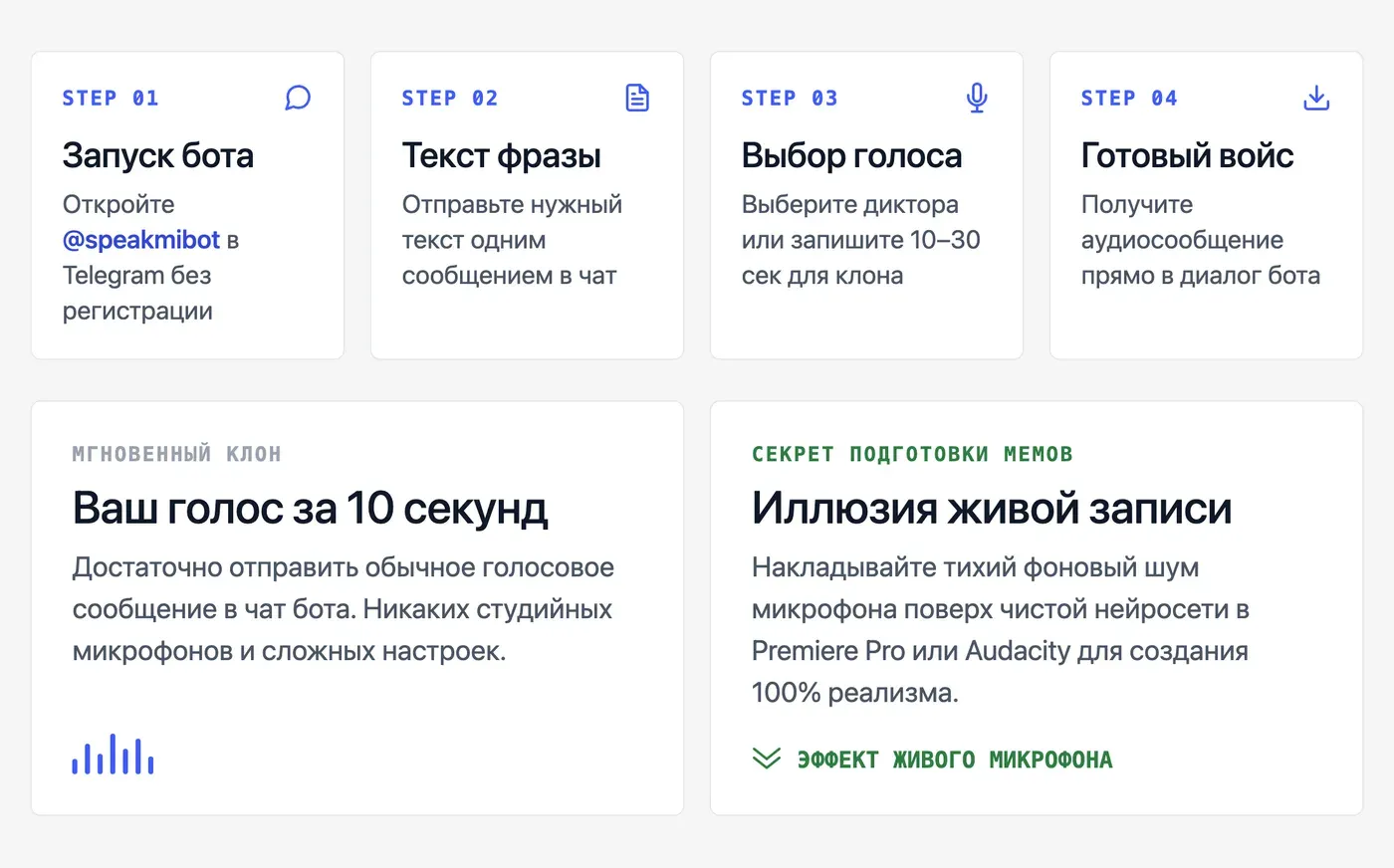Click the paragraph starting 'Накладывайте тихий фоновый шум'

click(1001, 630)
